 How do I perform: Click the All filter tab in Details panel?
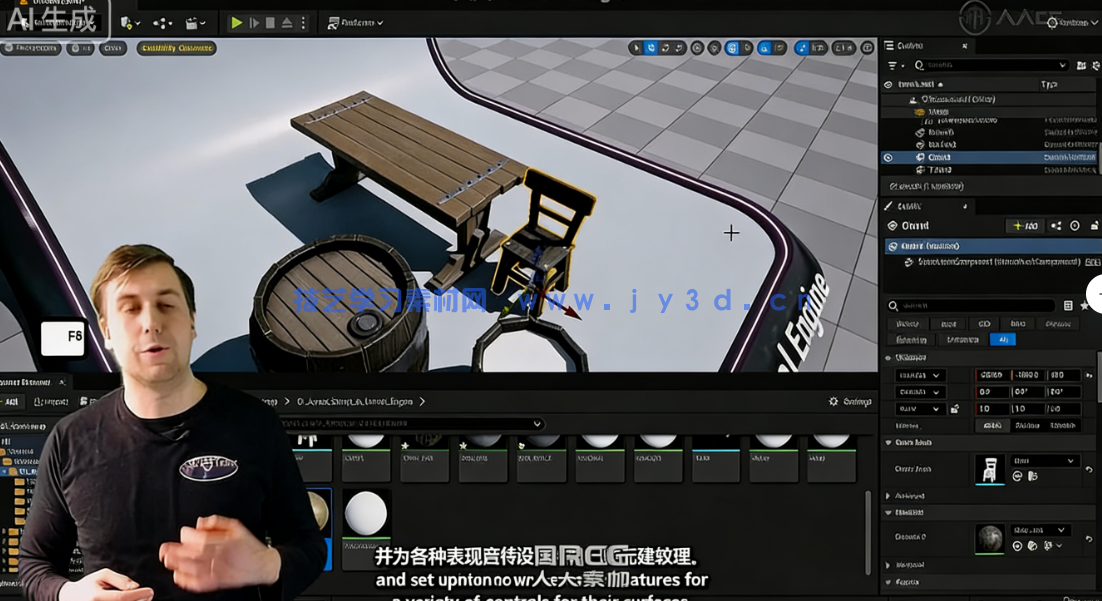pyautogui.click(x=1004, y=339)
